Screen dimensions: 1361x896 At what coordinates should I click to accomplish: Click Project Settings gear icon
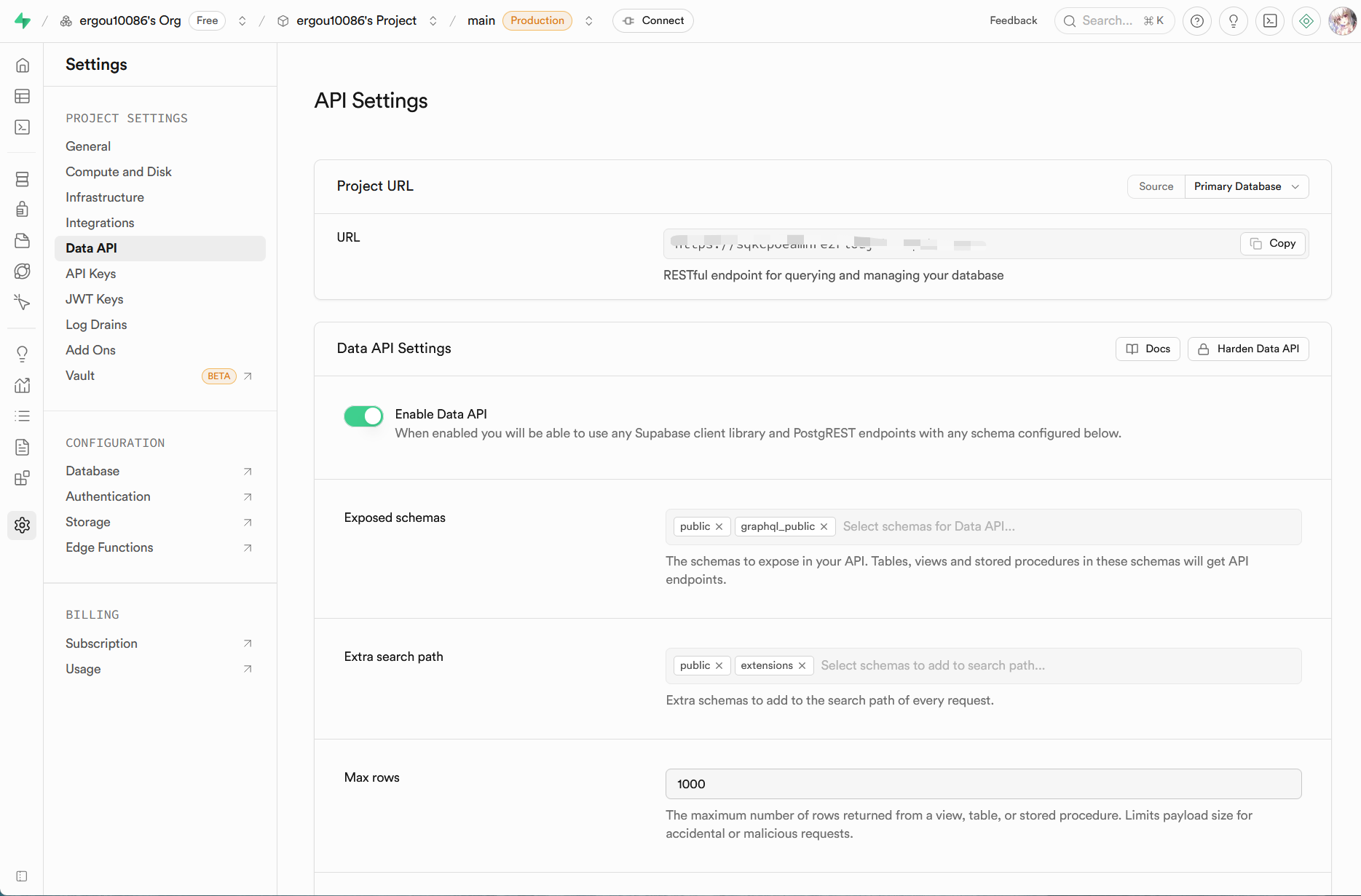click(x=23, y=525)
